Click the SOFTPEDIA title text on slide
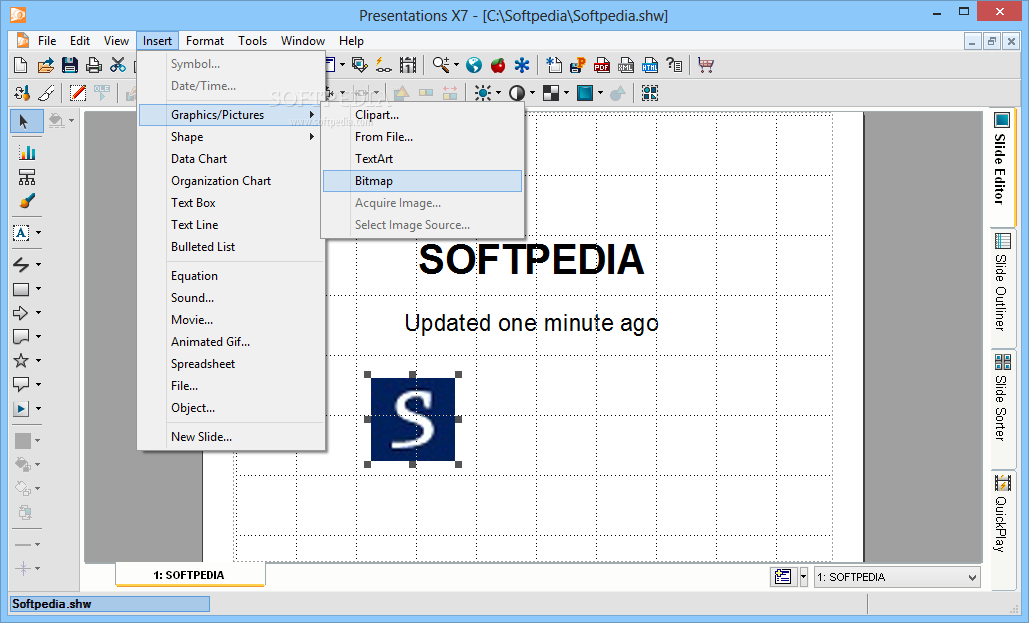The height and width of the screenshot is (623, 1029). [x=531, y=259]
